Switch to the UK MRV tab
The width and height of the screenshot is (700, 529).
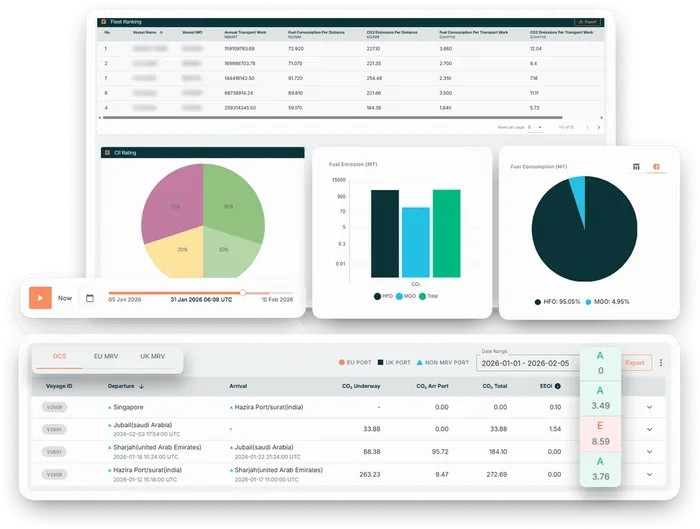click(153, 357)
